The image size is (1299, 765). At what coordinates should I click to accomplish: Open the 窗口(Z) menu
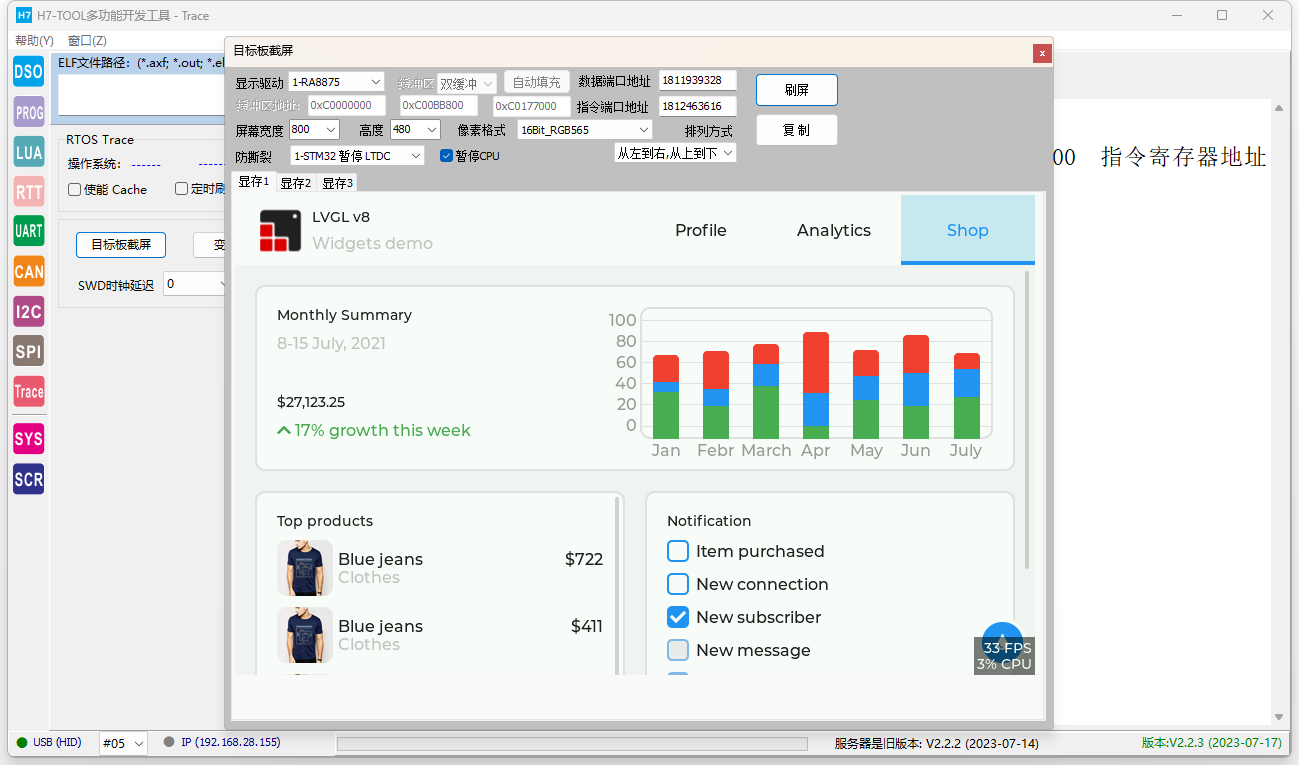tap(87, 41)
